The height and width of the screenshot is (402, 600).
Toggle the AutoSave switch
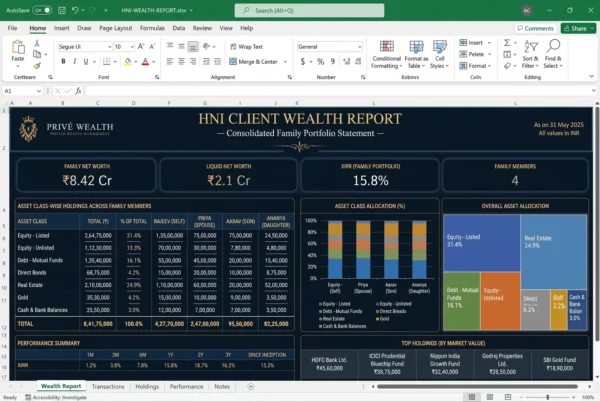point(42,10)
